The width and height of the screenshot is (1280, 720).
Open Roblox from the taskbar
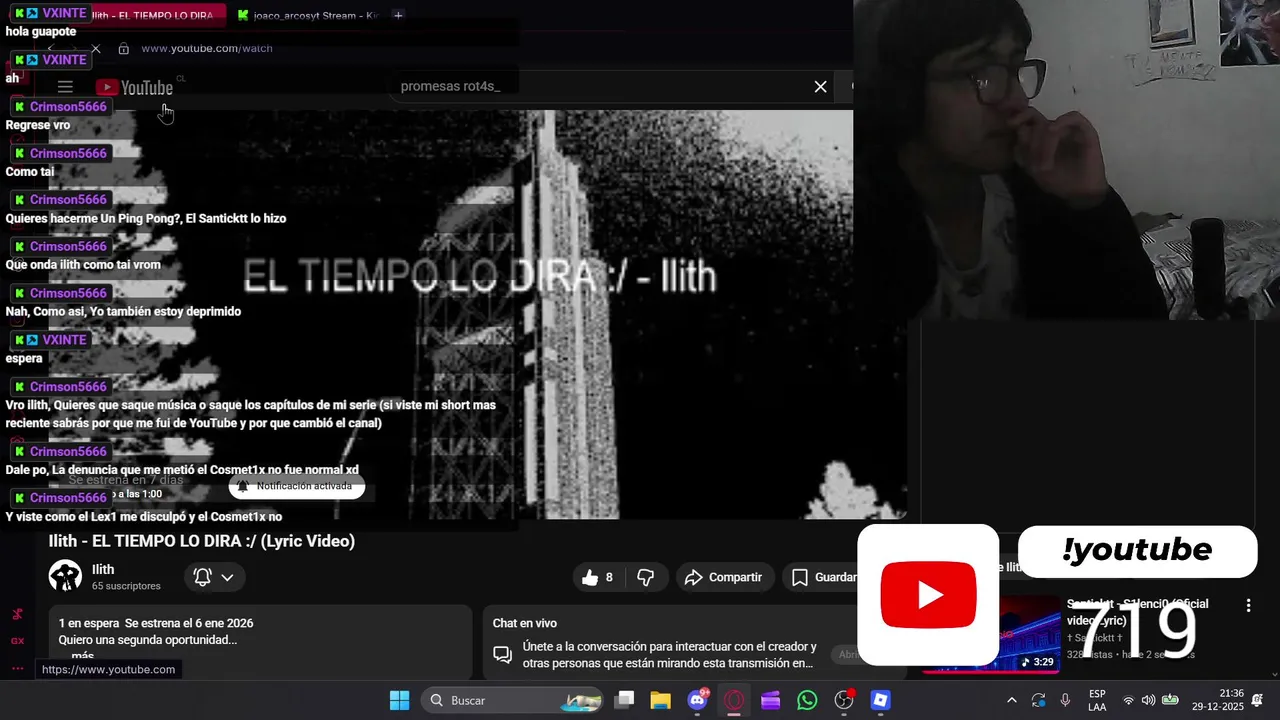click(880, 700)
